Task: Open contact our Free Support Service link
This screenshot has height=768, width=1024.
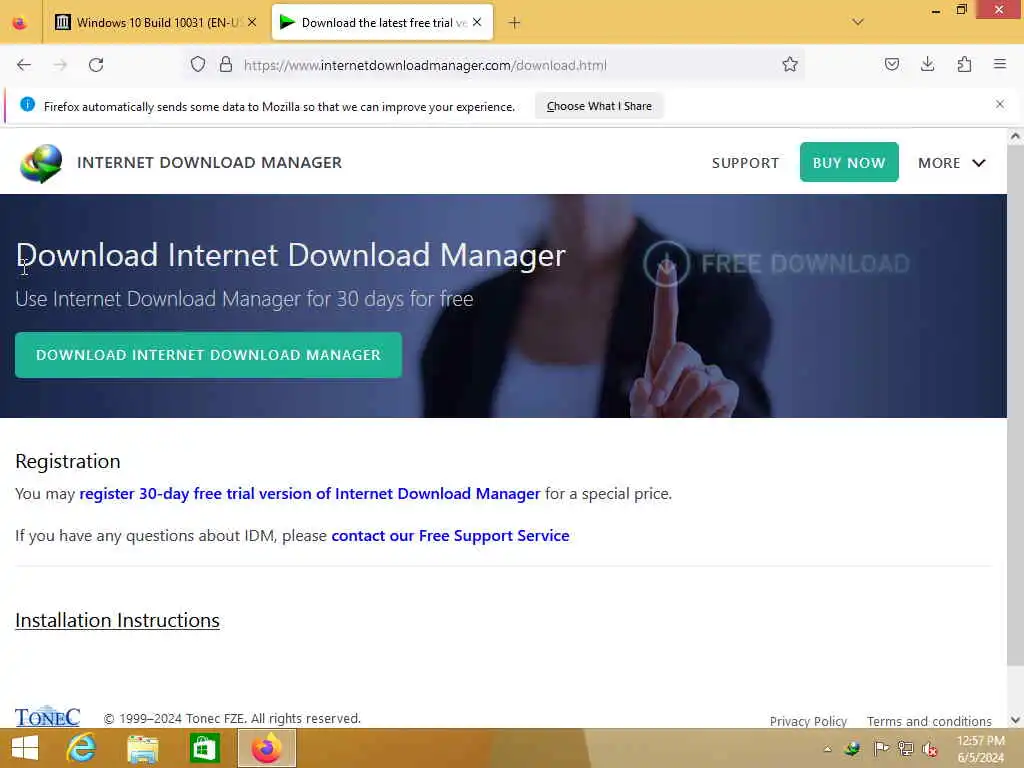Action: [x=450, y=536]
